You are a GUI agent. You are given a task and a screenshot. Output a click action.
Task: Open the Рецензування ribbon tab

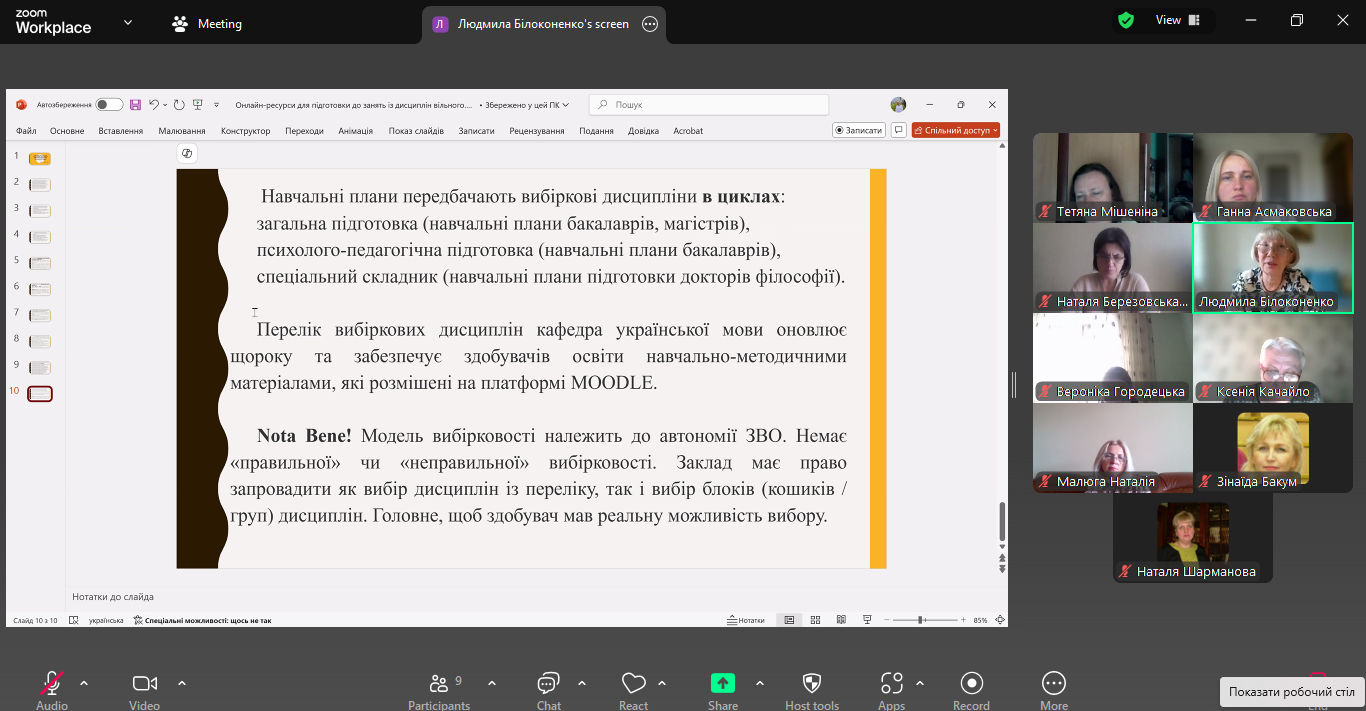pos(536,131)
